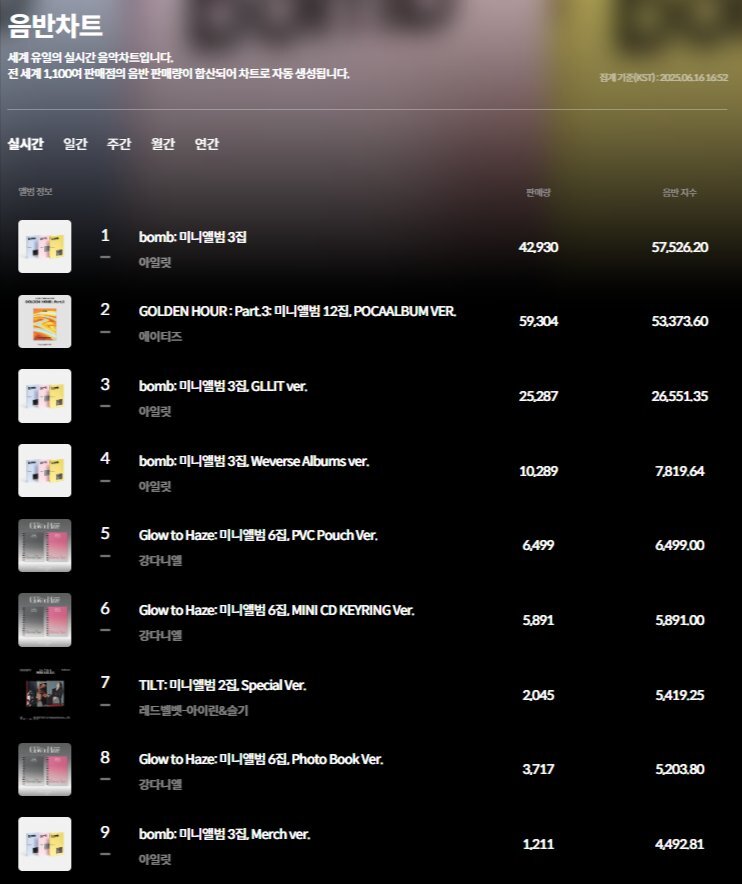This screenshot has height=884, width=742.
Task: Open the TILT Special Ver. album cover
Action: coord(45,694)
